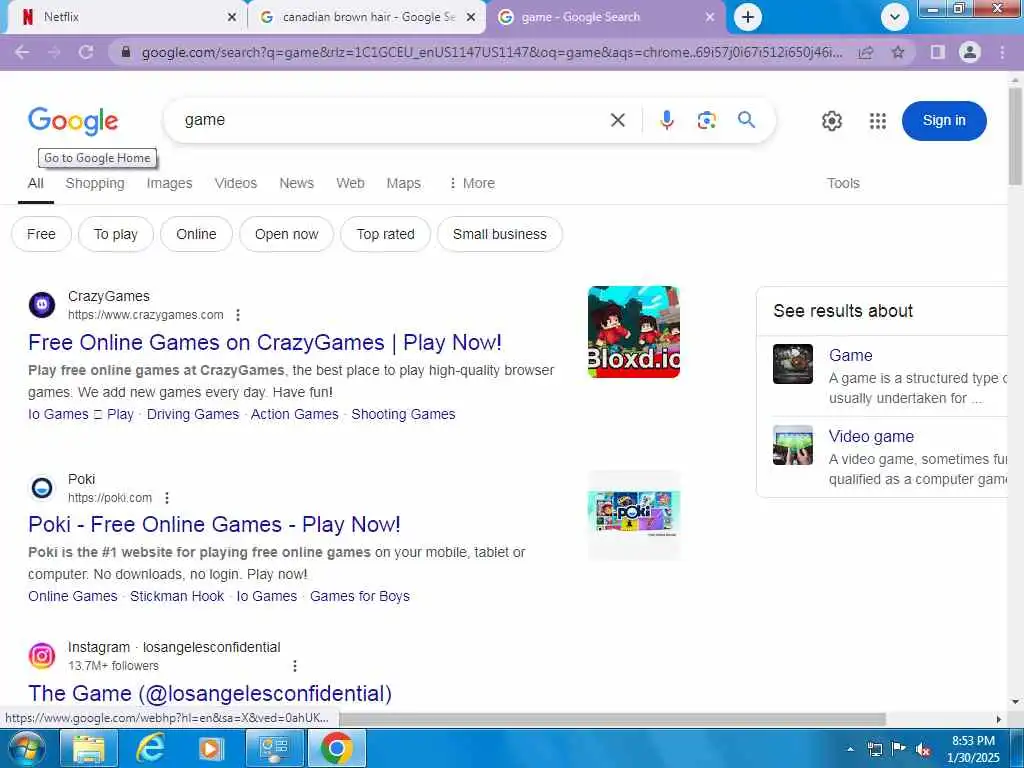
Task: Launch Internet Explorer from taskbar
Action: coord(150,748)
